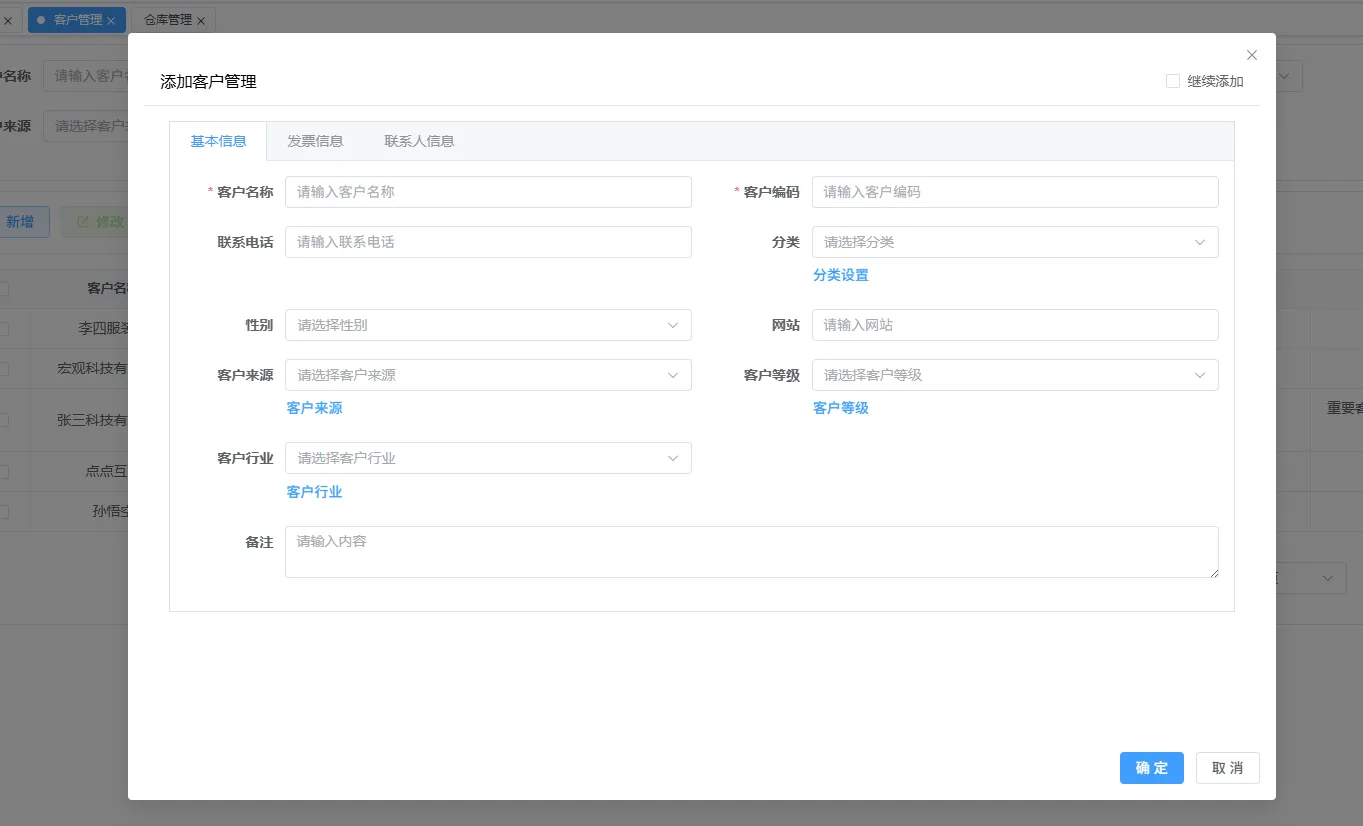Select the 基本信息 tab
Image resolution: width=1363 pixels, height=826 pixels.
pos(218,141)
